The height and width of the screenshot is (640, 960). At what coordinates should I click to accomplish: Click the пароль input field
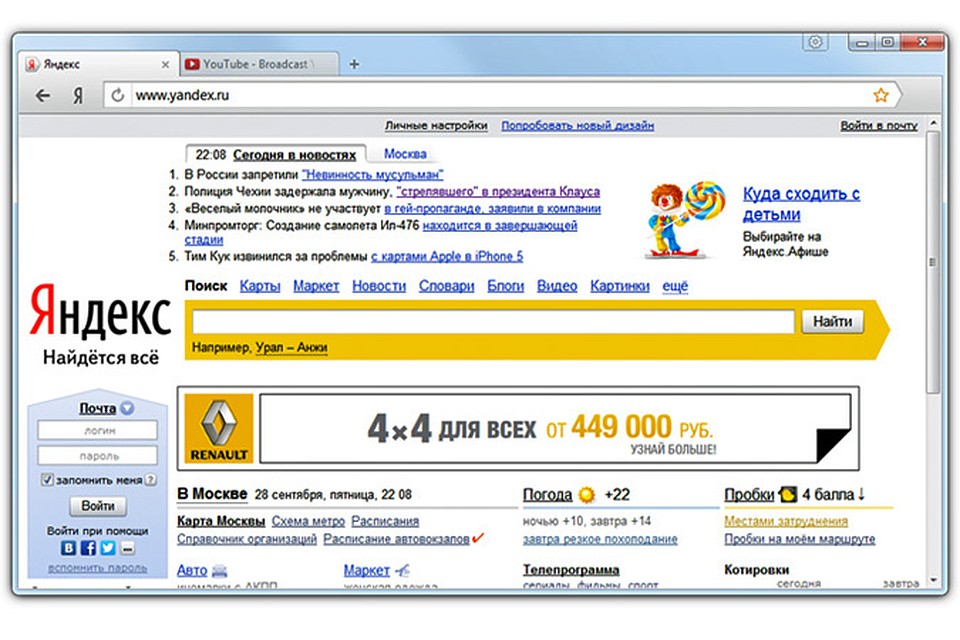click(x=97, y=456)
